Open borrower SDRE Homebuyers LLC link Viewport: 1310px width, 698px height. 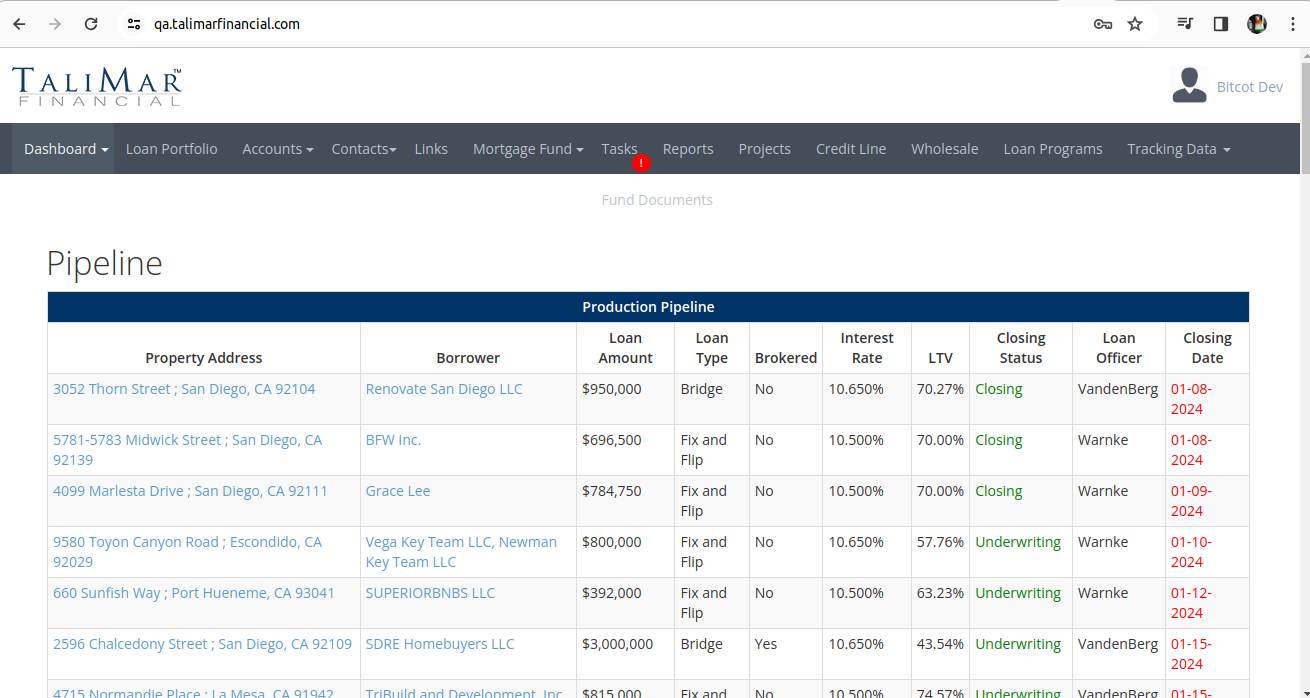pos(440,644)
